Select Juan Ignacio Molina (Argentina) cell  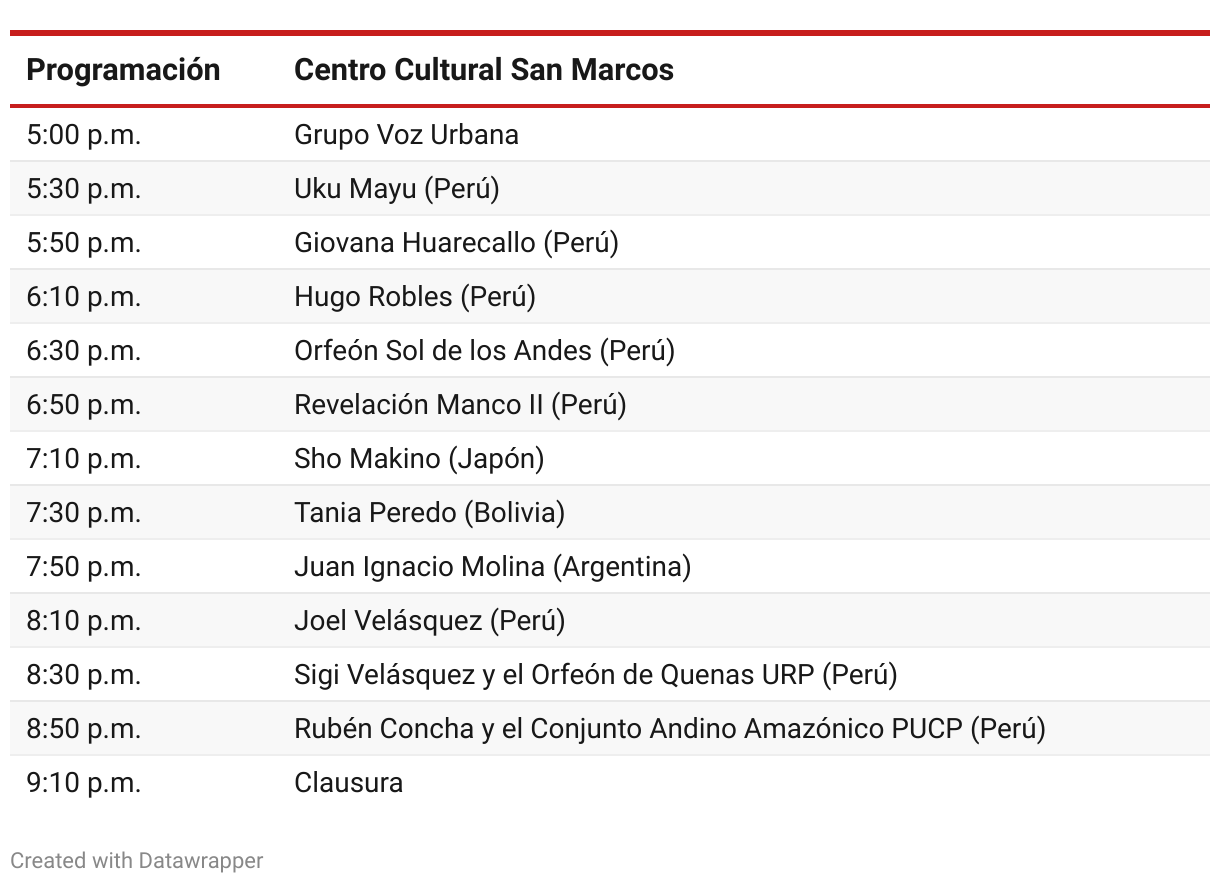point(492,567)
